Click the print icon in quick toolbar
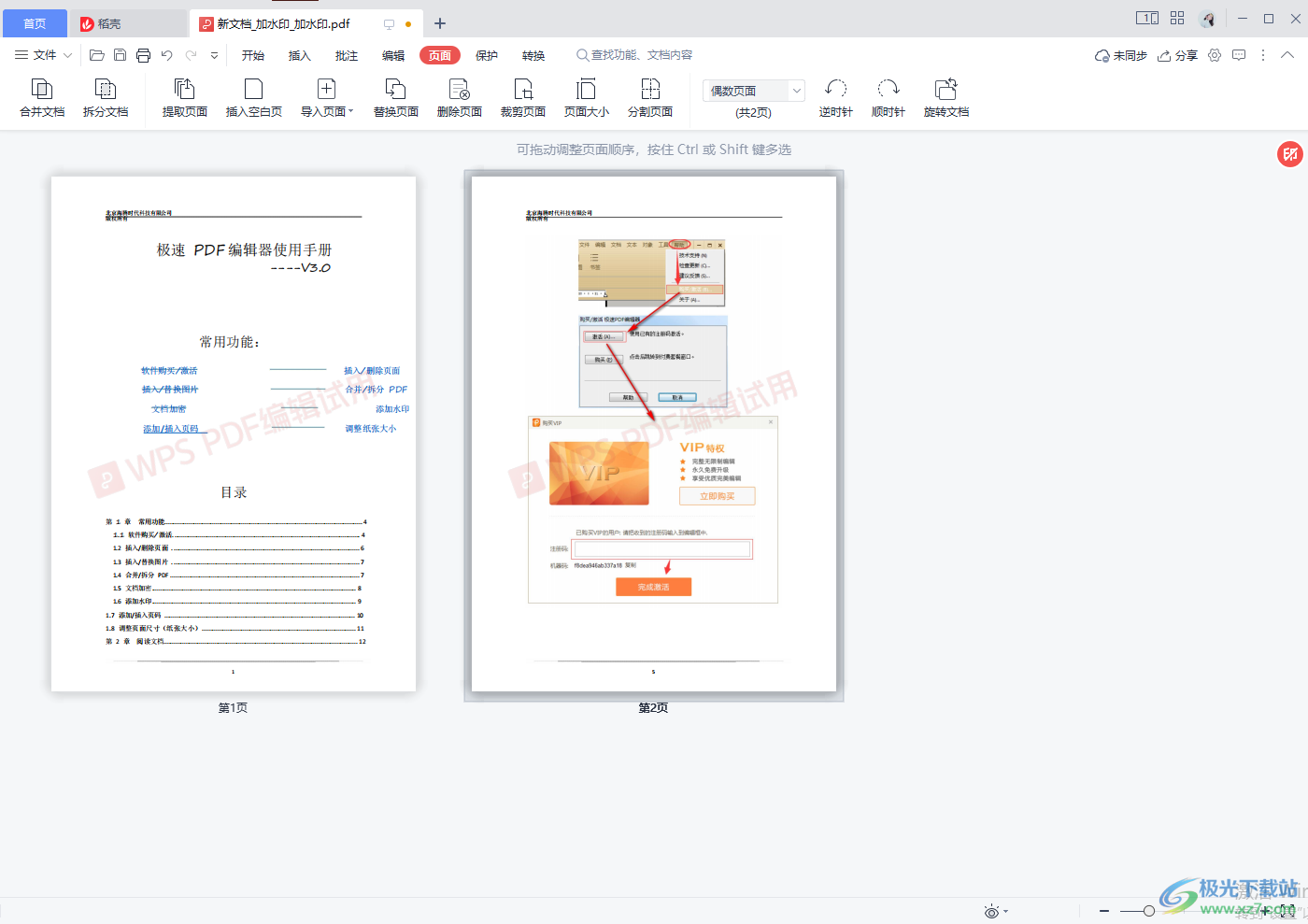The height and width of the screenshot is (924, 1308). (143, 55)
